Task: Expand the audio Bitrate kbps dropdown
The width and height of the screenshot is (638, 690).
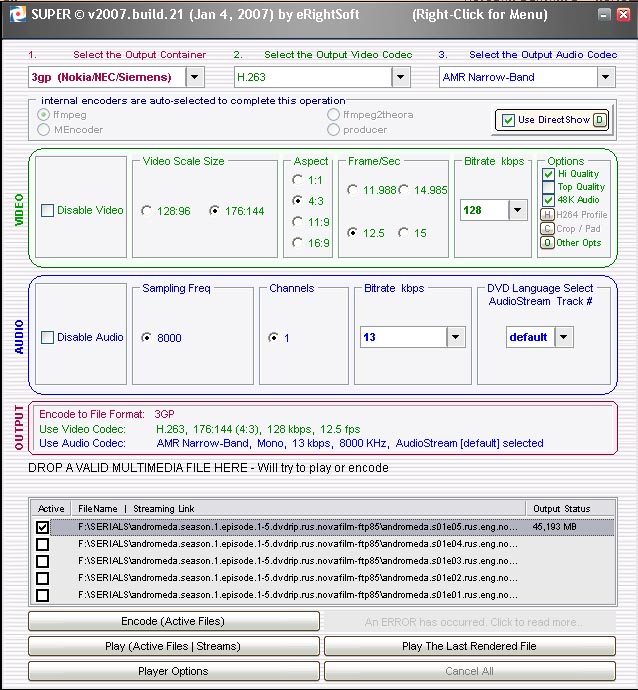Action: coord(456,337)
